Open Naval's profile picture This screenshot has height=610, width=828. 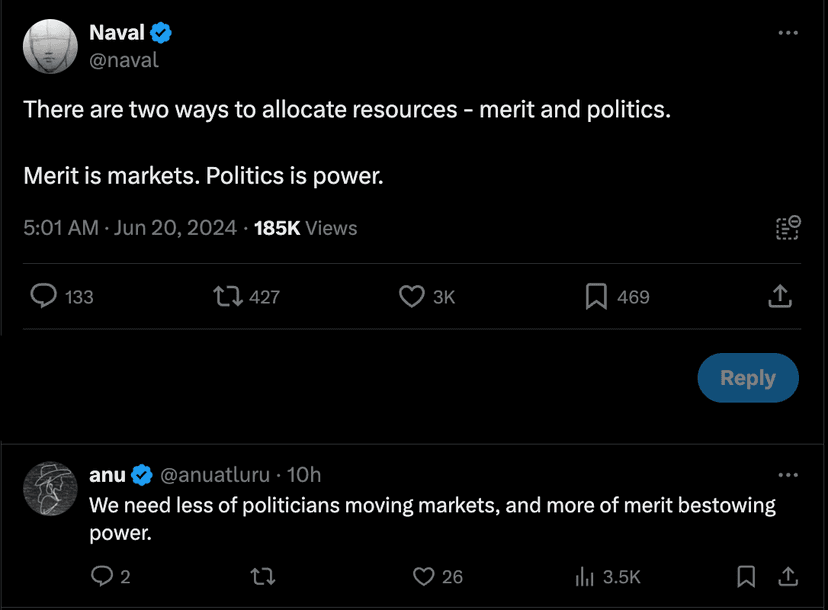point(50,47)
